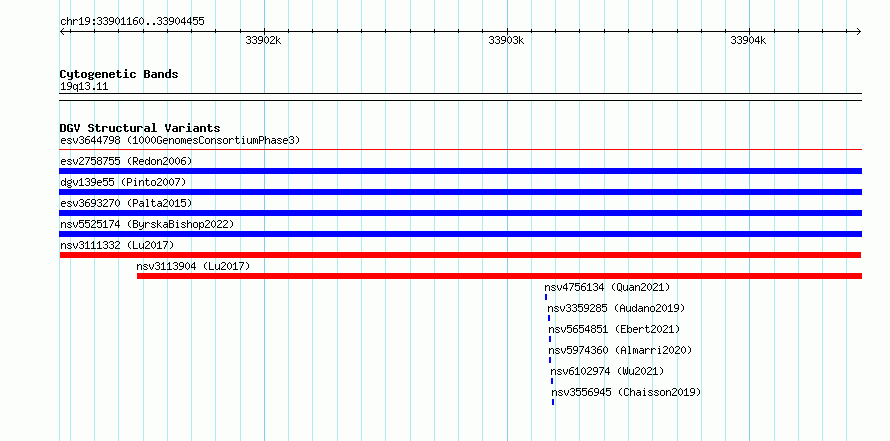890x441 pixels.
Task: Open the nsv3556945 (Chaisson2019) label
Action: click(x=626, y=392)
